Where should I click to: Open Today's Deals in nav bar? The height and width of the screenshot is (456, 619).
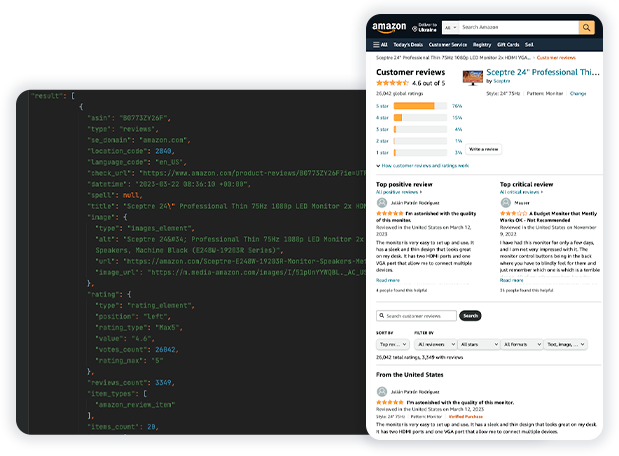pos(408,45)
